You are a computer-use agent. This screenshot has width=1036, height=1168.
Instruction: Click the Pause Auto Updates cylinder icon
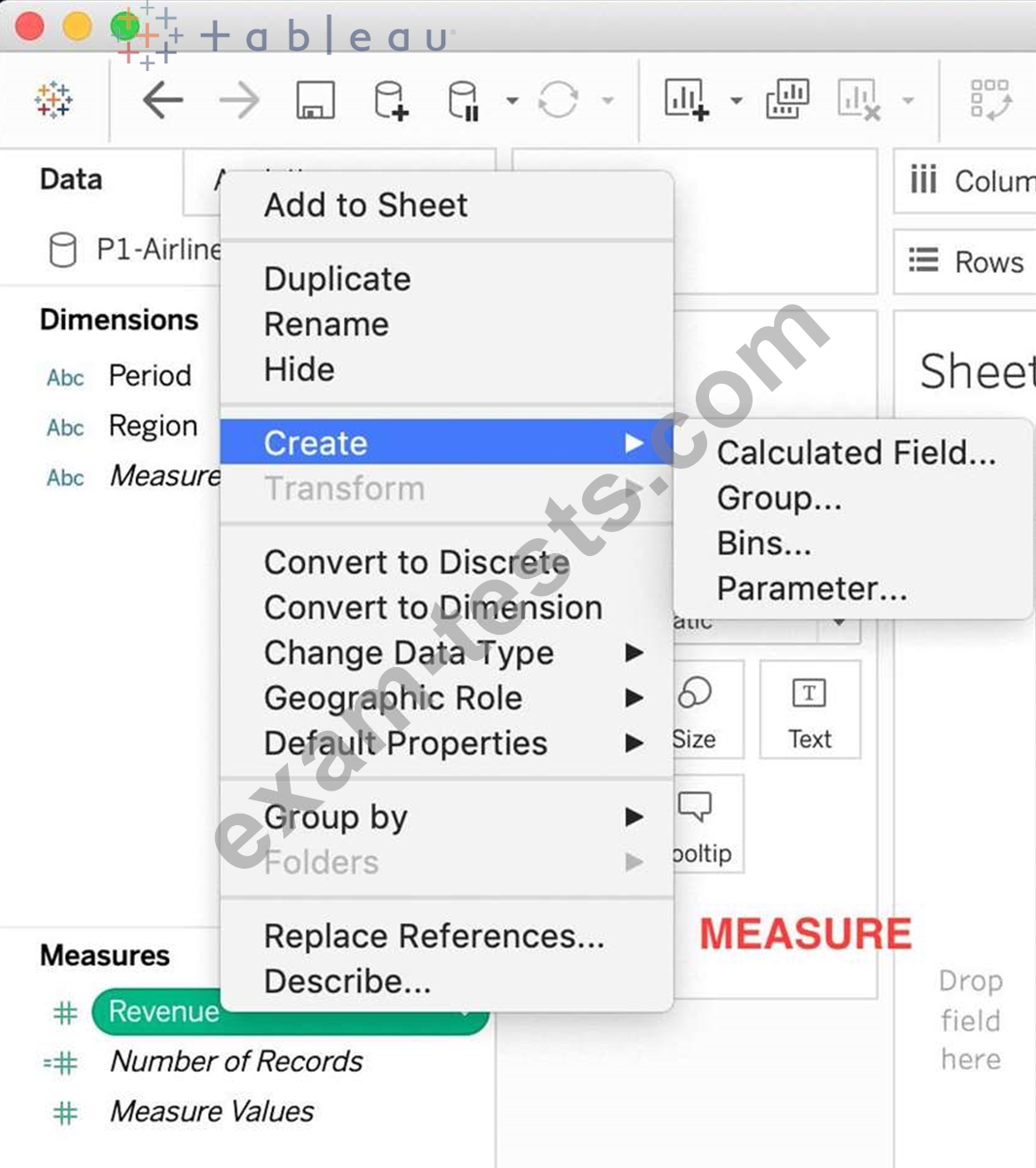[463, 100]
